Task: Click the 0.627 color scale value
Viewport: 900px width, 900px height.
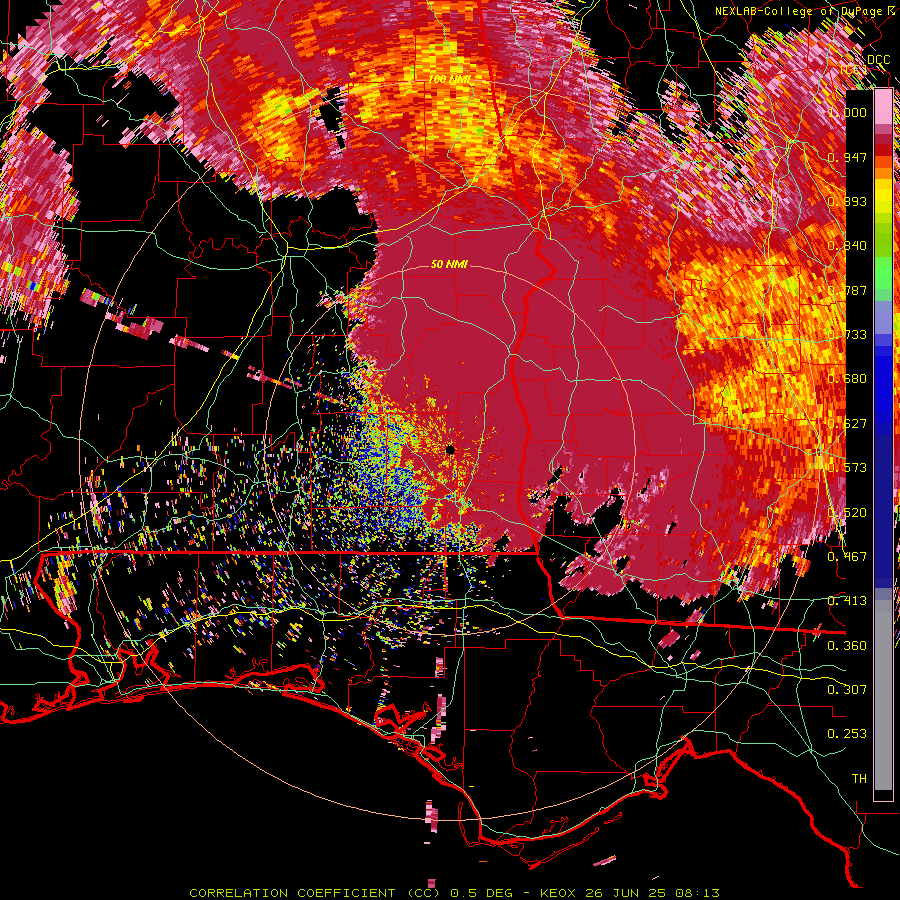Action: click(847, 424)
